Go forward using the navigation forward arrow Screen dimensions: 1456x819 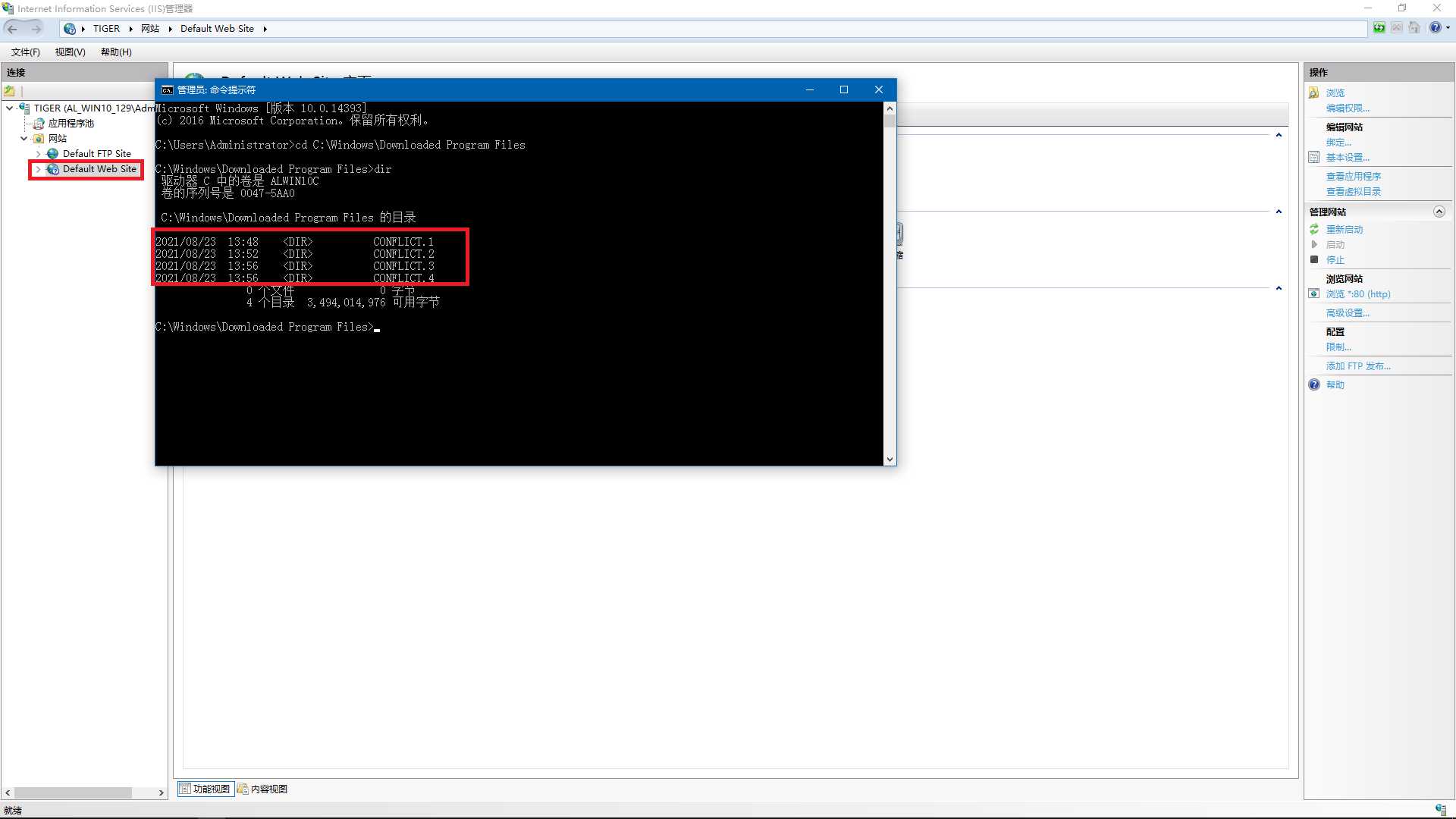(x=36, y=28)
